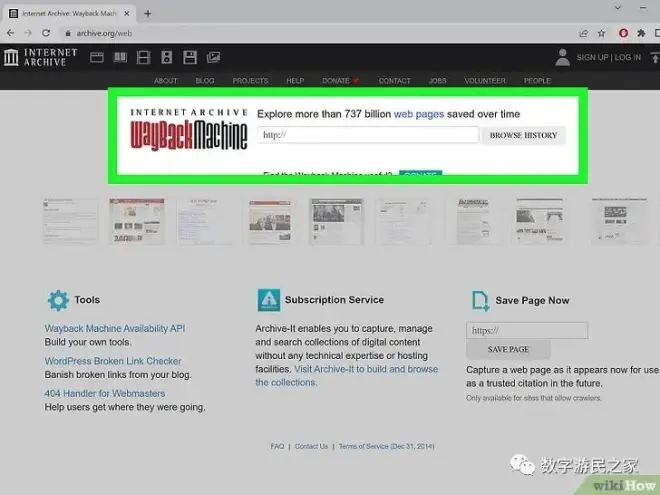This screenshot has width=660, height=495.
Task: Open the Terms of Service footer link
Action: 386,446
